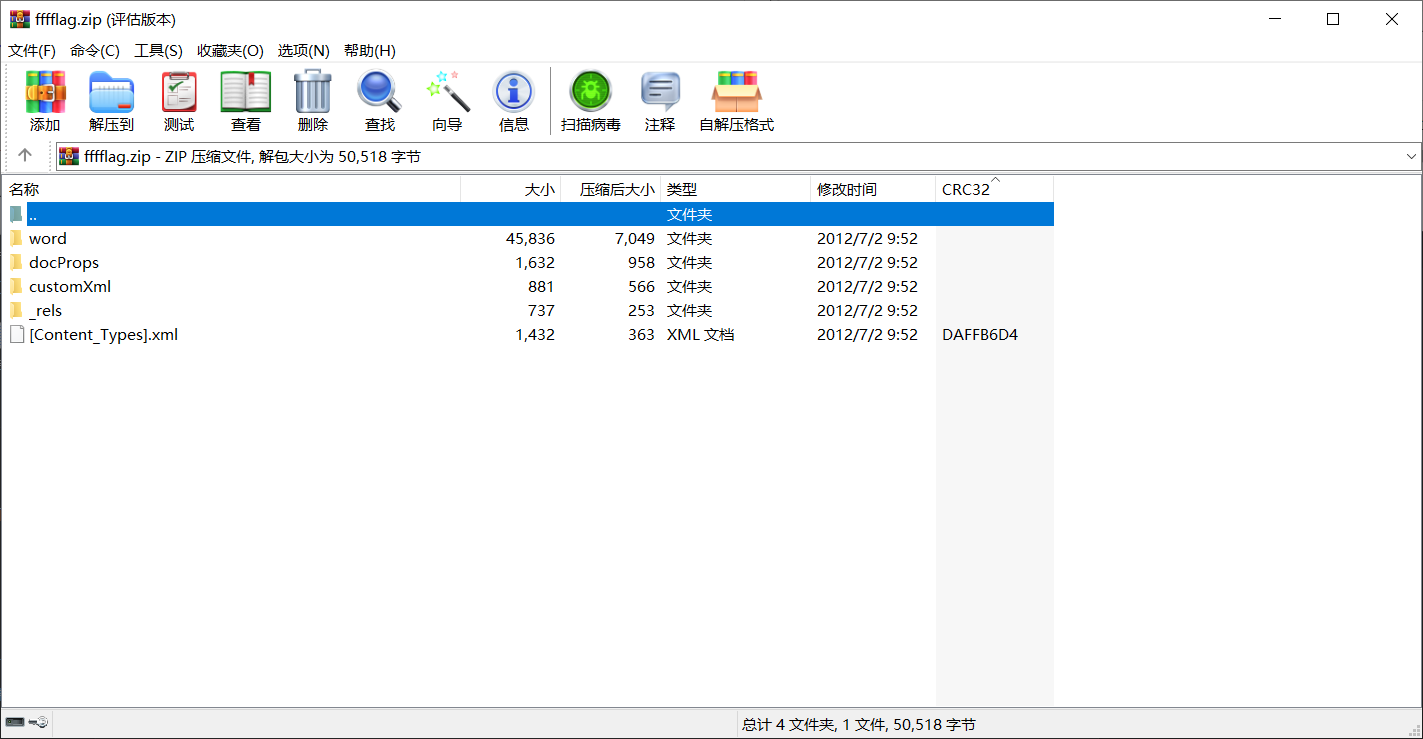Image resolution: width=1423 pixels, height=739 pixels.
Task: Sort by 名称 column header
Action: pos(231,189)
